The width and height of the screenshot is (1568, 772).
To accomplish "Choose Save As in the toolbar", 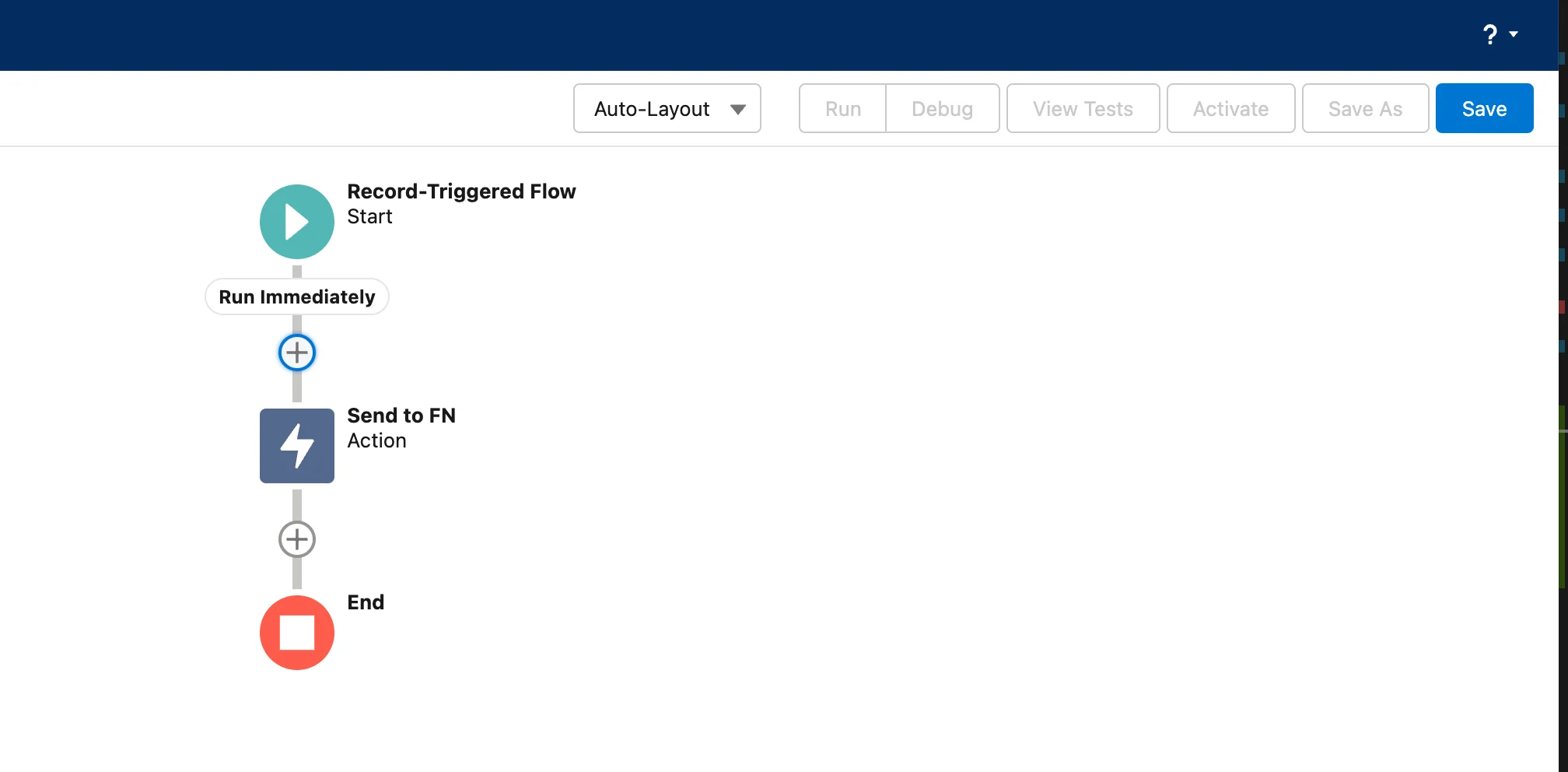I will [x=1365, y=109].
